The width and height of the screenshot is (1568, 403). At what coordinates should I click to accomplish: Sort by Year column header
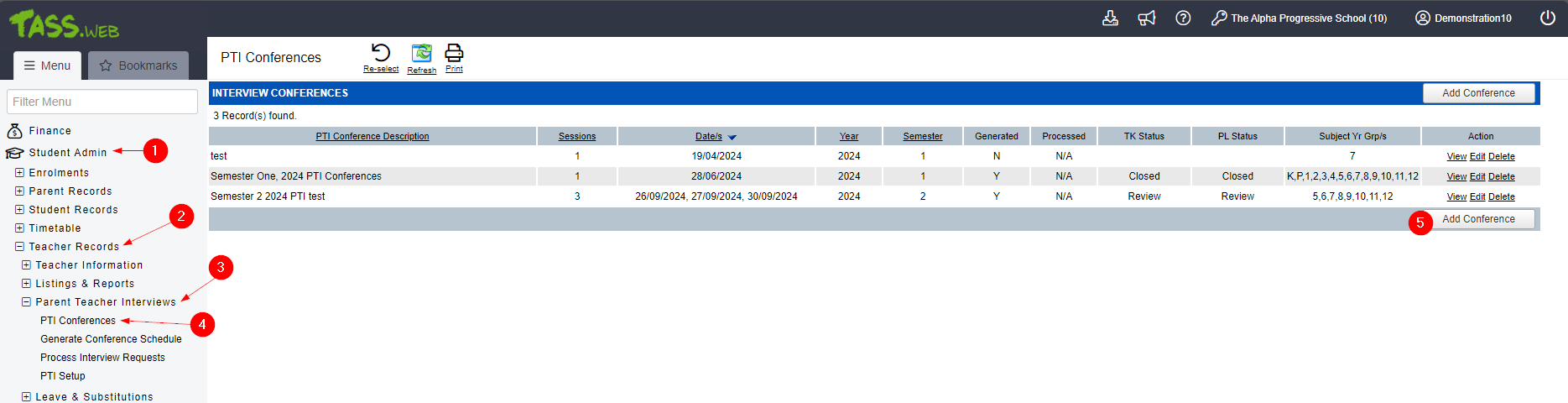point(849,136)
